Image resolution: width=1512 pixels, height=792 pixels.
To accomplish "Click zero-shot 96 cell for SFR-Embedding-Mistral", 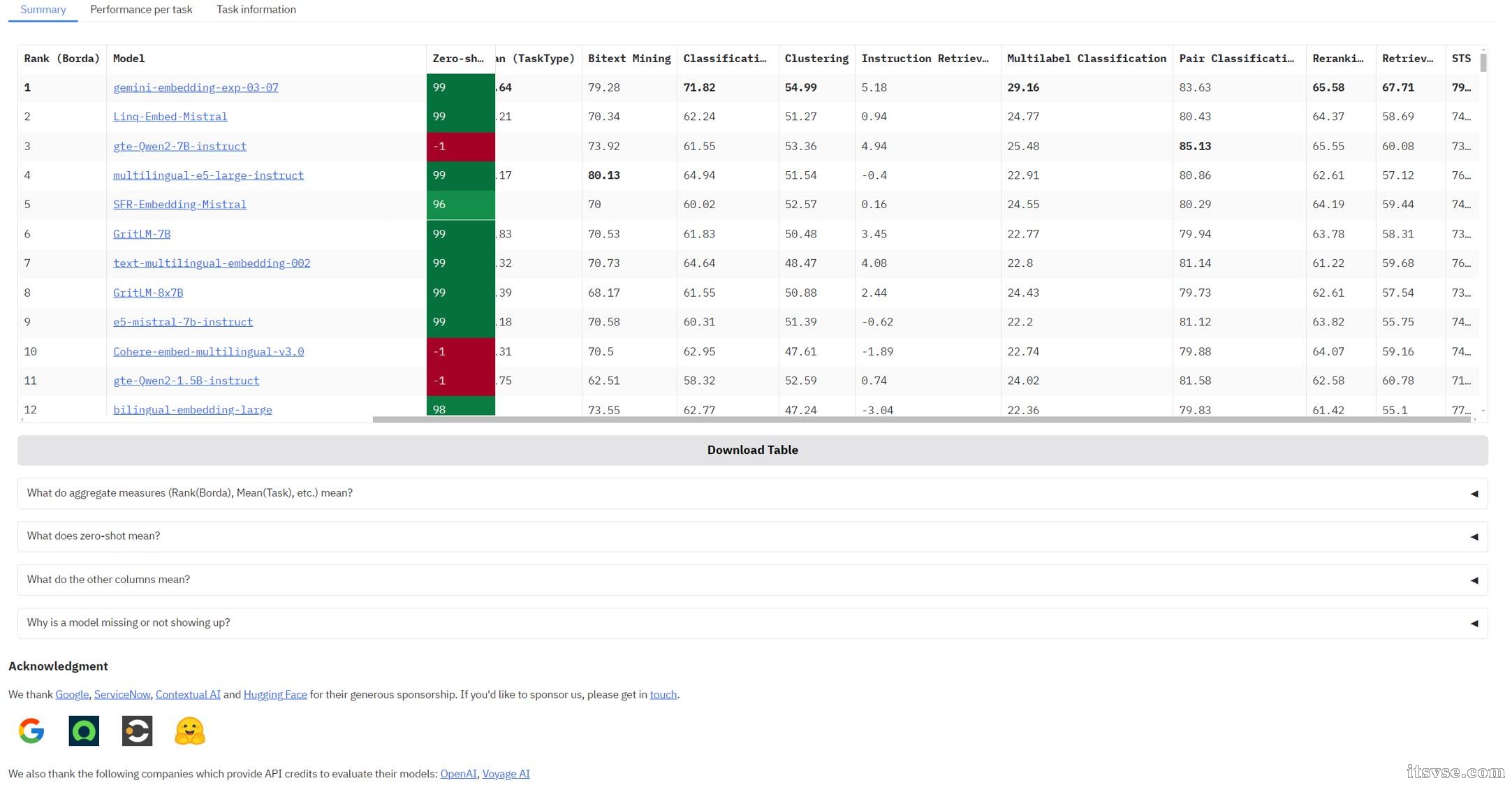I will 461,205.
